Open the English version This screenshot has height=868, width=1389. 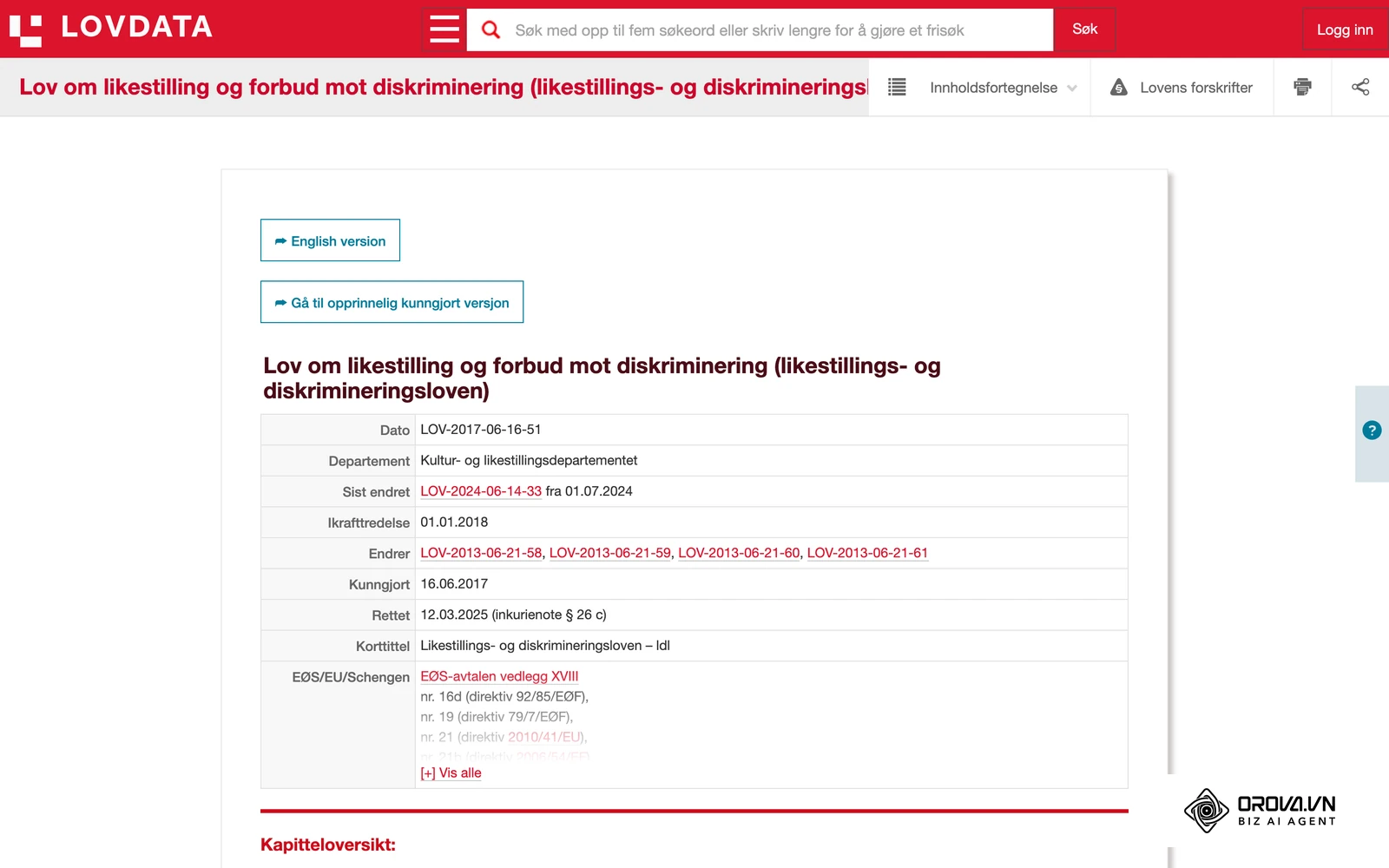[330, 240]
